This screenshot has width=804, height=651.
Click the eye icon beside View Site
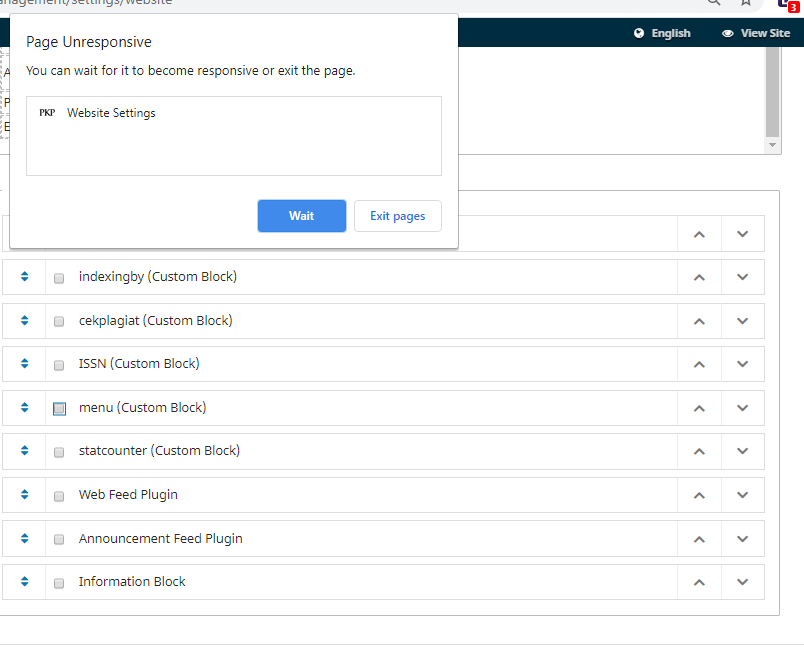(x=728, y=34)
